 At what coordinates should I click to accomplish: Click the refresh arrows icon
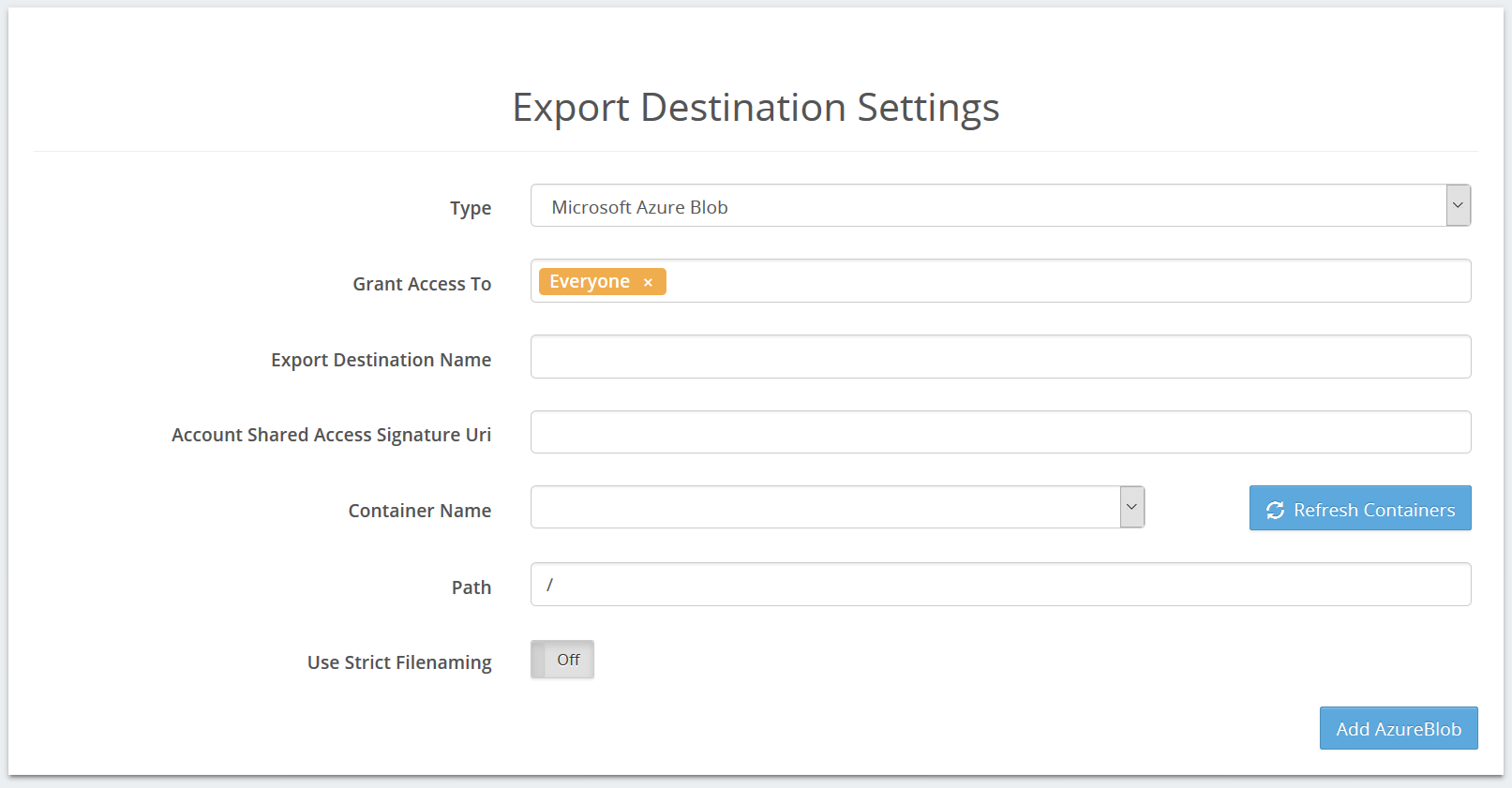pos(1275,510)
